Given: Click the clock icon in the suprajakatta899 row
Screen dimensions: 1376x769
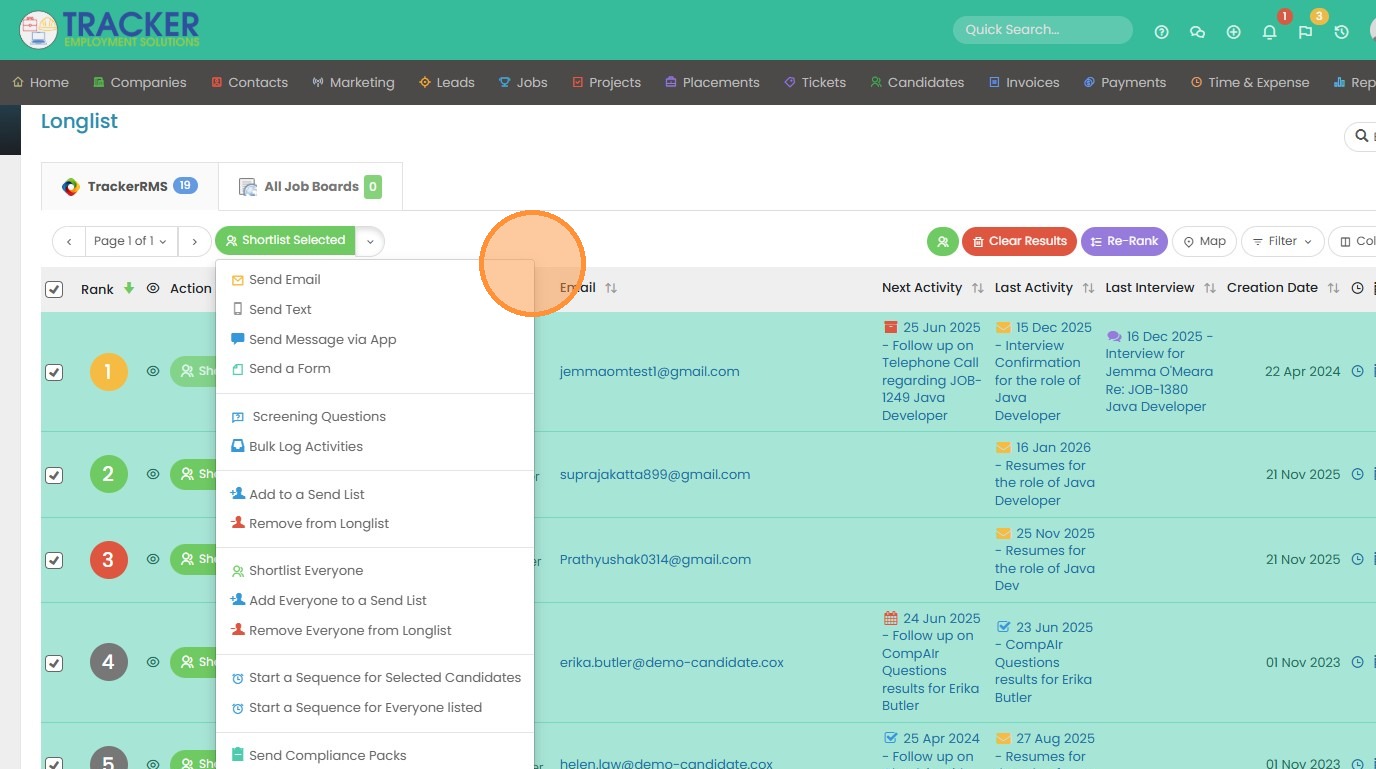Looking at the screenshot, I should 1358,475.
